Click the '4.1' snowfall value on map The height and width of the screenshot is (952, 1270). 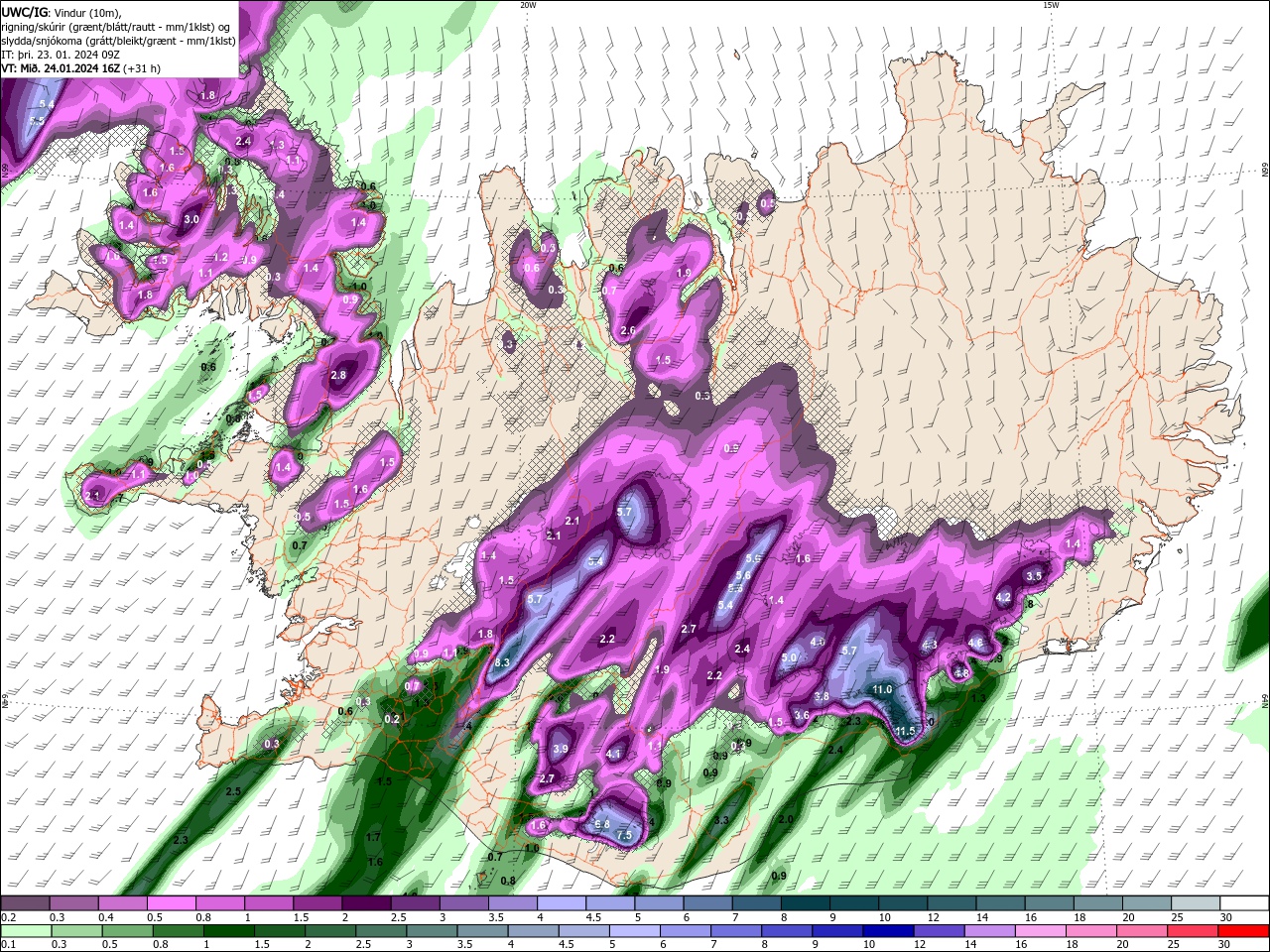coord(613,754)
